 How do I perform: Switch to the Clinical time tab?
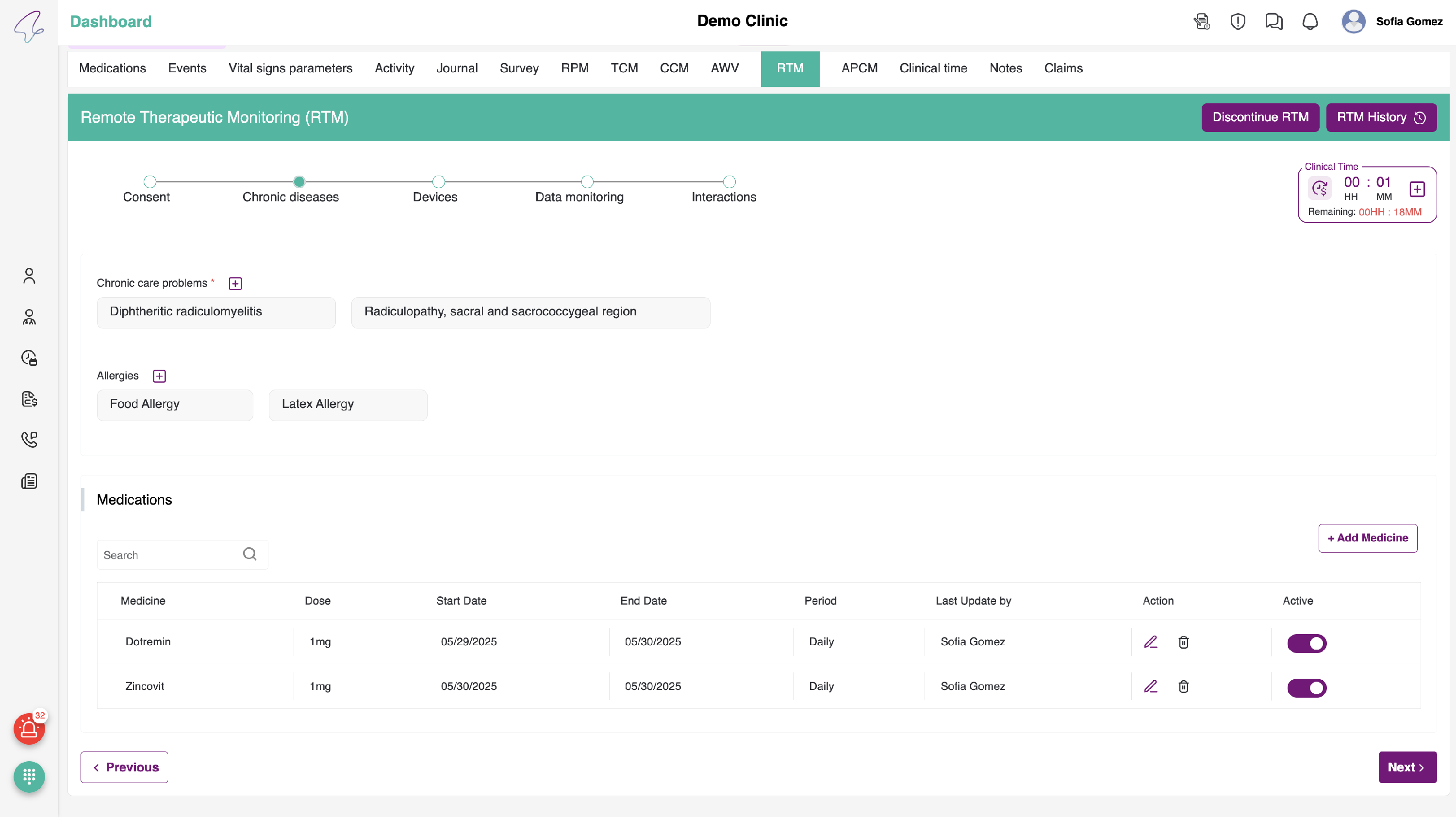point(933,68)
